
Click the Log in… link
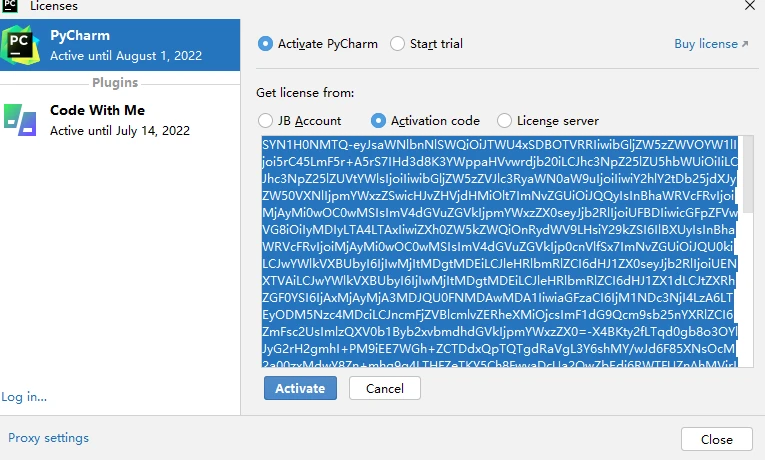24,397
